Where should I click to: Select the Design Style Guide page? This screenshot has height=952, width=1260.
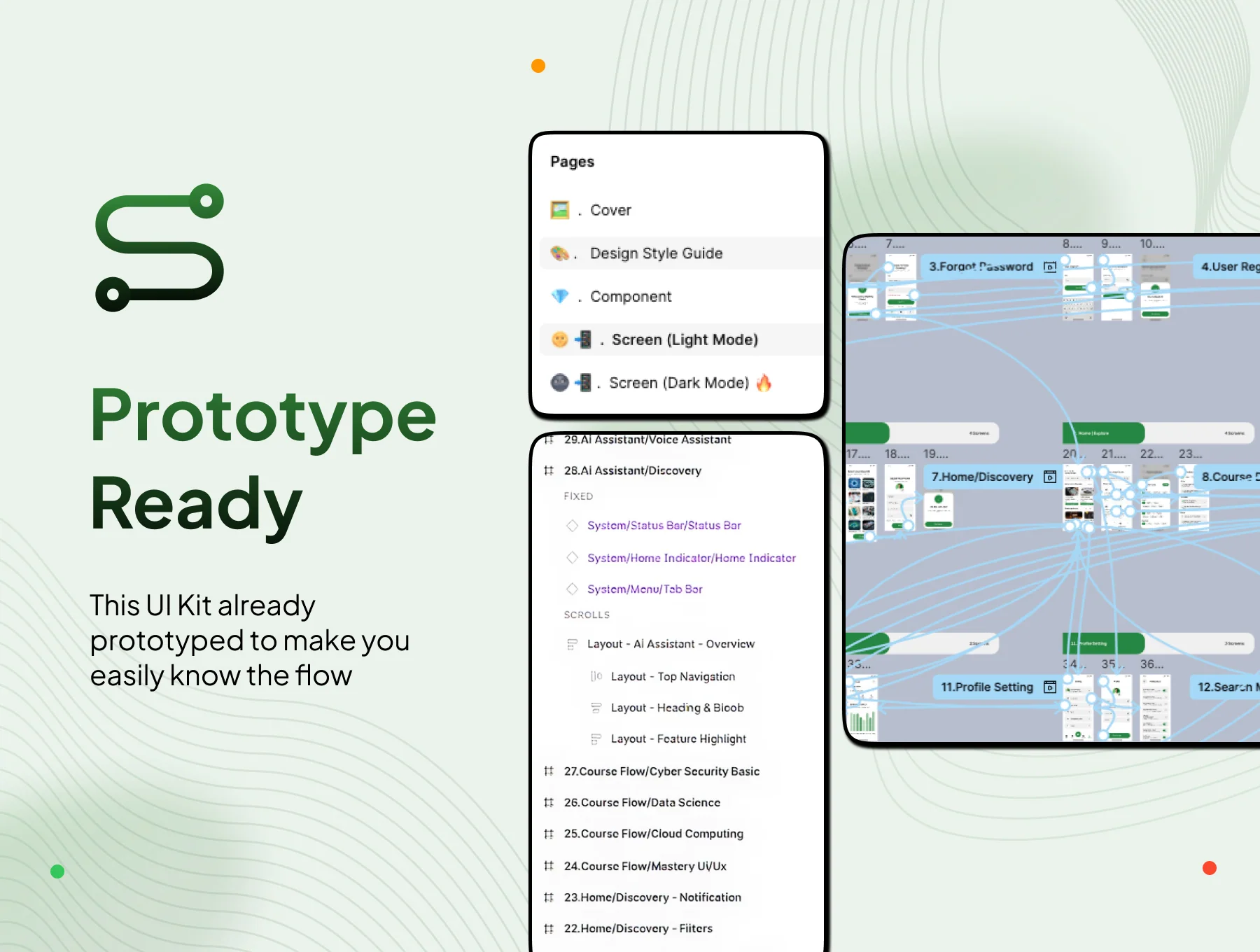pyautogui.click(x=680, y=253)
